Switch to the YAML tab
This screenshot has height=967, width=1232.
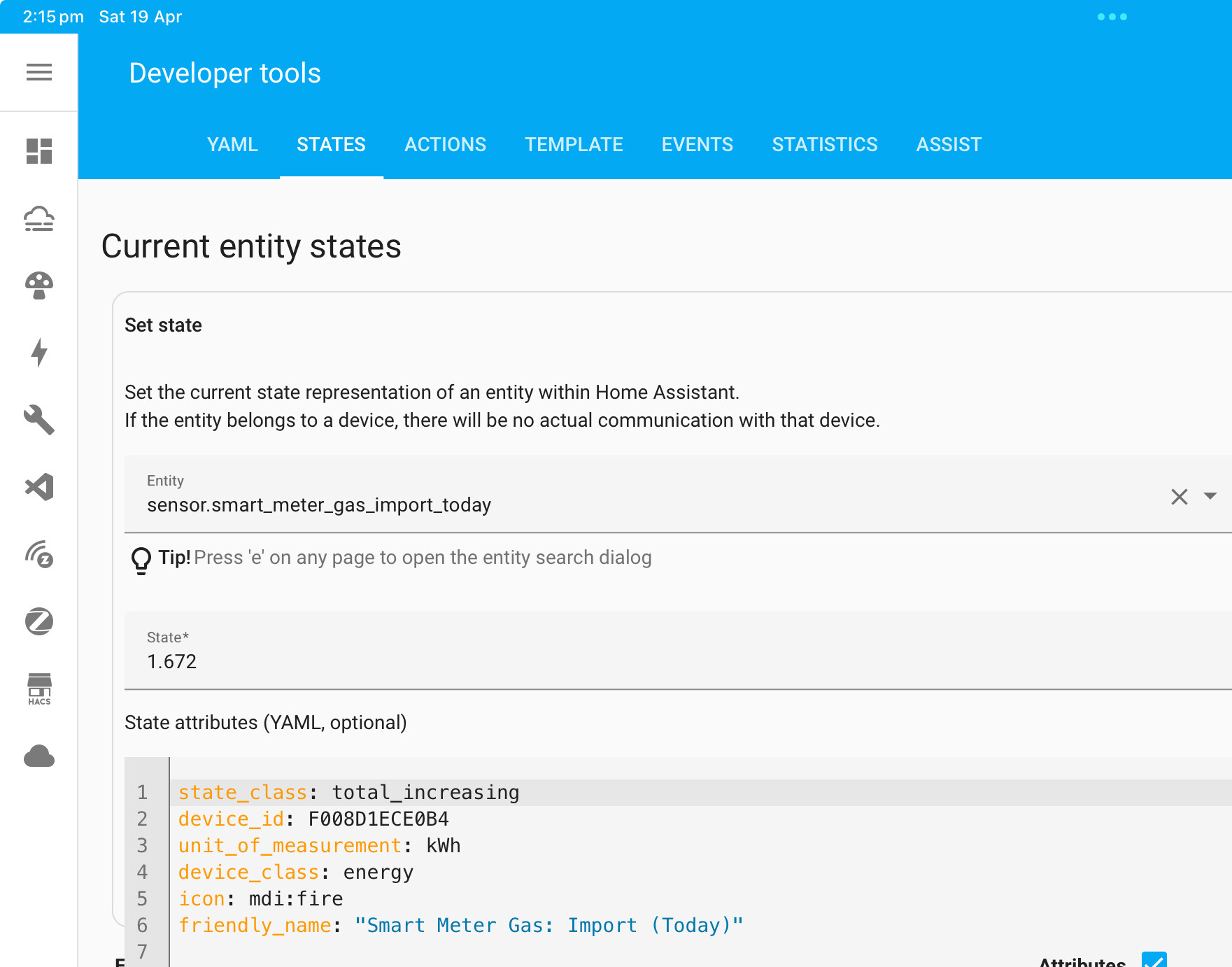tap(232, 144)
